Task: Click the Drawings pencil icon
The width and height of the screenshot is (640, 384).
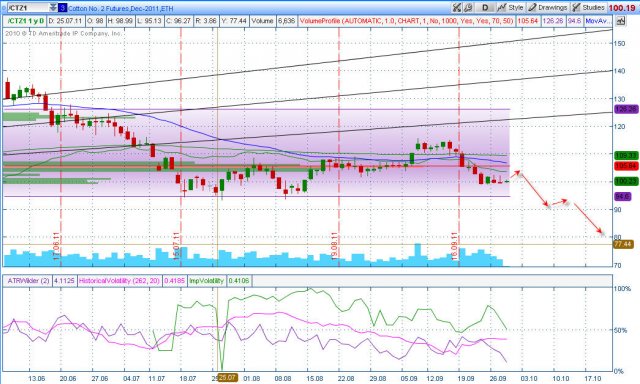Action: (532, 7)
